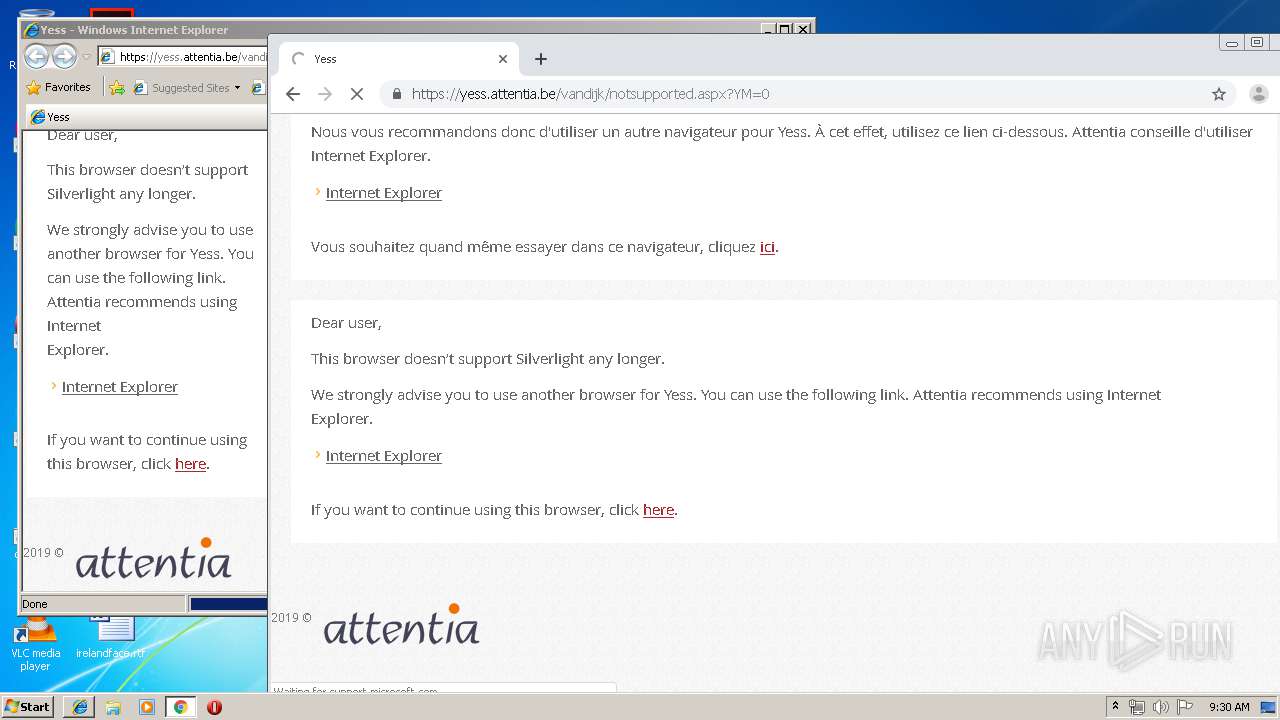
Task: Click 'Dear user,' text in Chrome page
Action: pyautogui.click(x=346, y=323)
